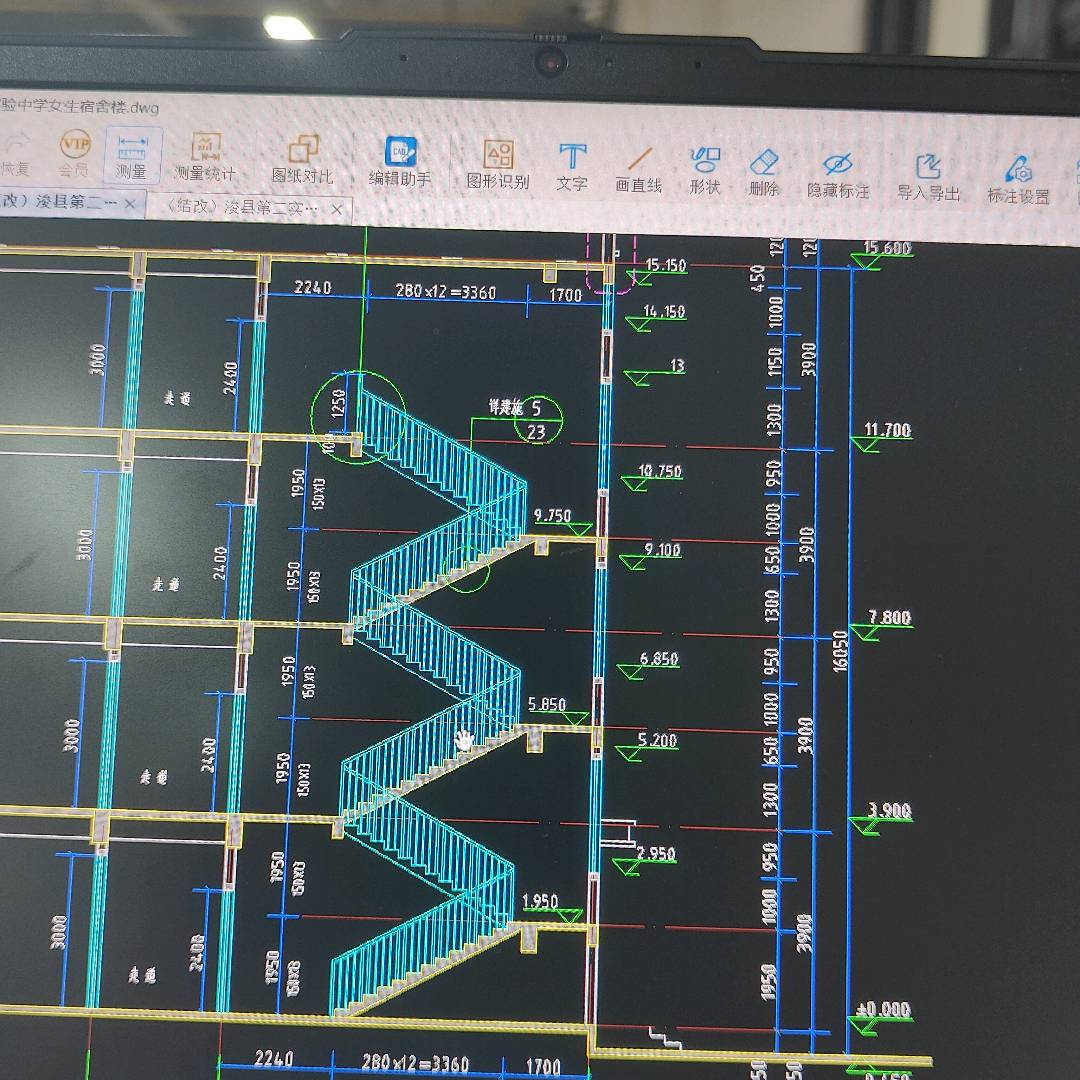Click the 5/23 detail callout bubble
The width and height of the screenshot is (1080, 1080).
(538, 419)
